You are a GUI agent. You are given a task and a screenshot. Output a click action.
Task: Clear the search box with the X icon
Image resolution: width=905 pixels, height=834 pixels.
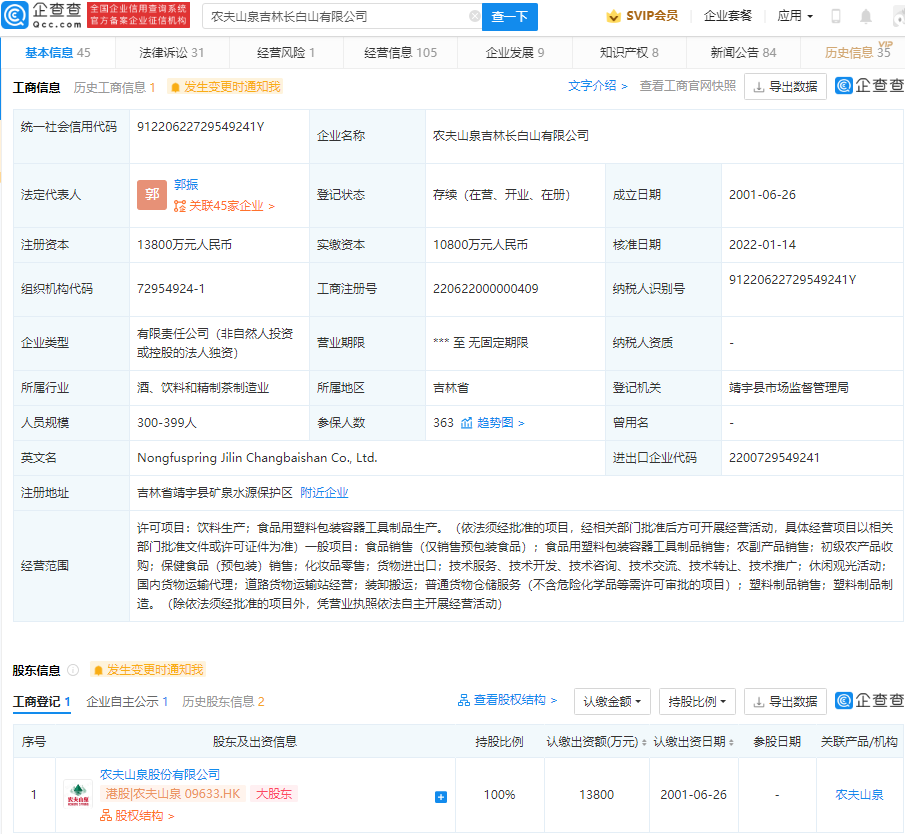pyautogui.click(x=475, y=16)
